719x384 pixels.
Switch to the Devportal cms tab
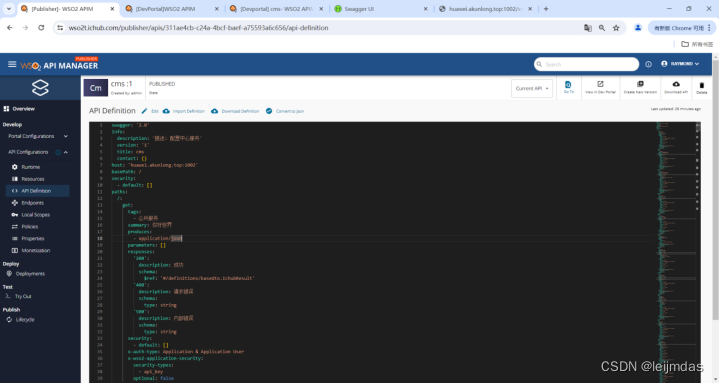(x=277, y=9)
